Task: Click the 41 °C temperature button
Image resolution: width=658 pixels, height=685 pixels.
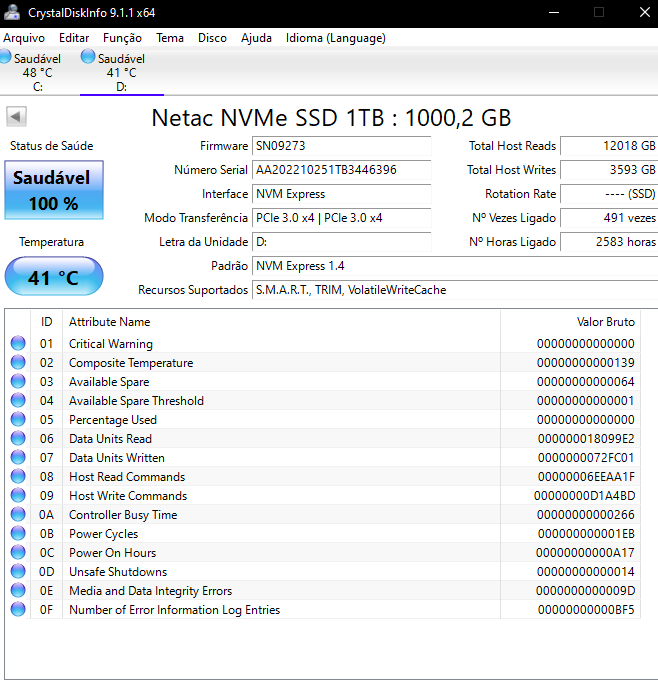Action: click(54, 277)
